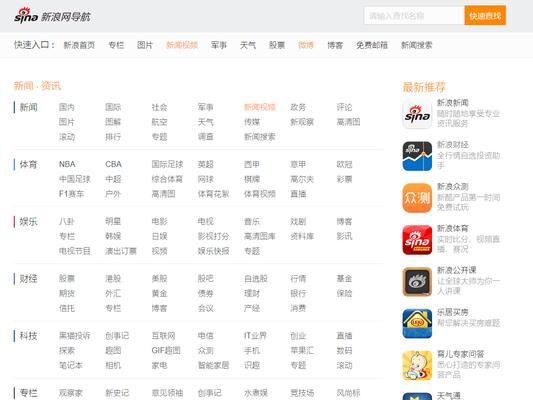Open 外汇 link under 财经
The height and width of the screenshot is (400, 533).
113,293
